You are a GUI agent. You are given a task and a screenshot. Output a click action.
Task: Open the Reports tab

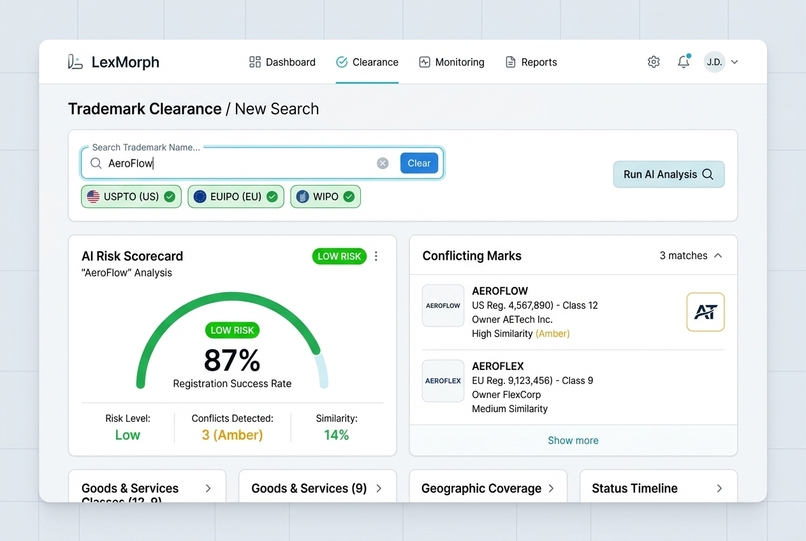coord(531,62)
